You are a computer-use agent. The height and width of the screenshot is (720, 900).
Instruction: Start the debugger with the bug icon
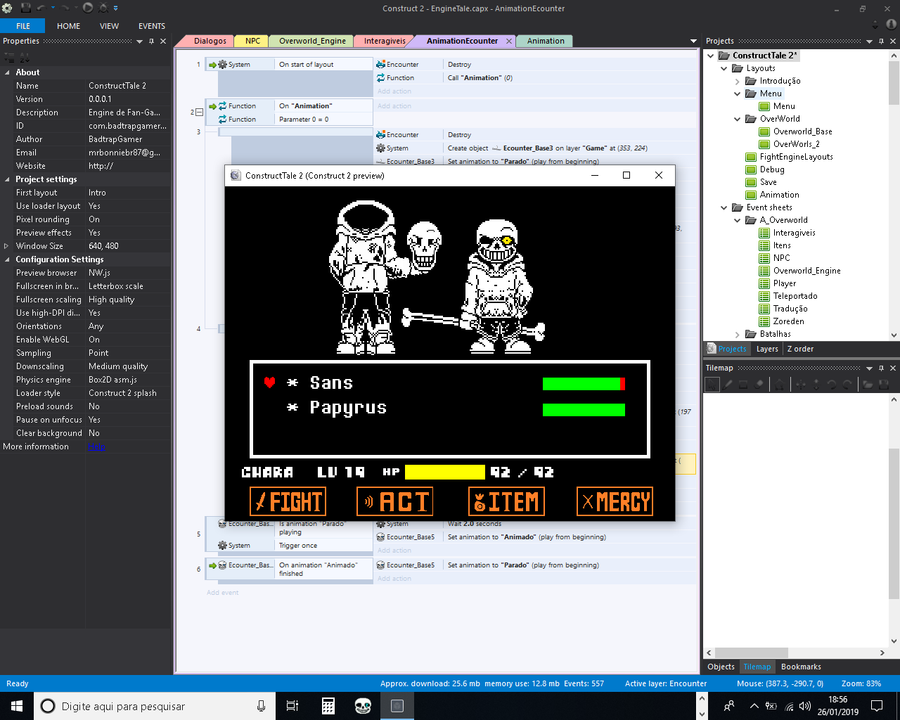tap(104, 8)
